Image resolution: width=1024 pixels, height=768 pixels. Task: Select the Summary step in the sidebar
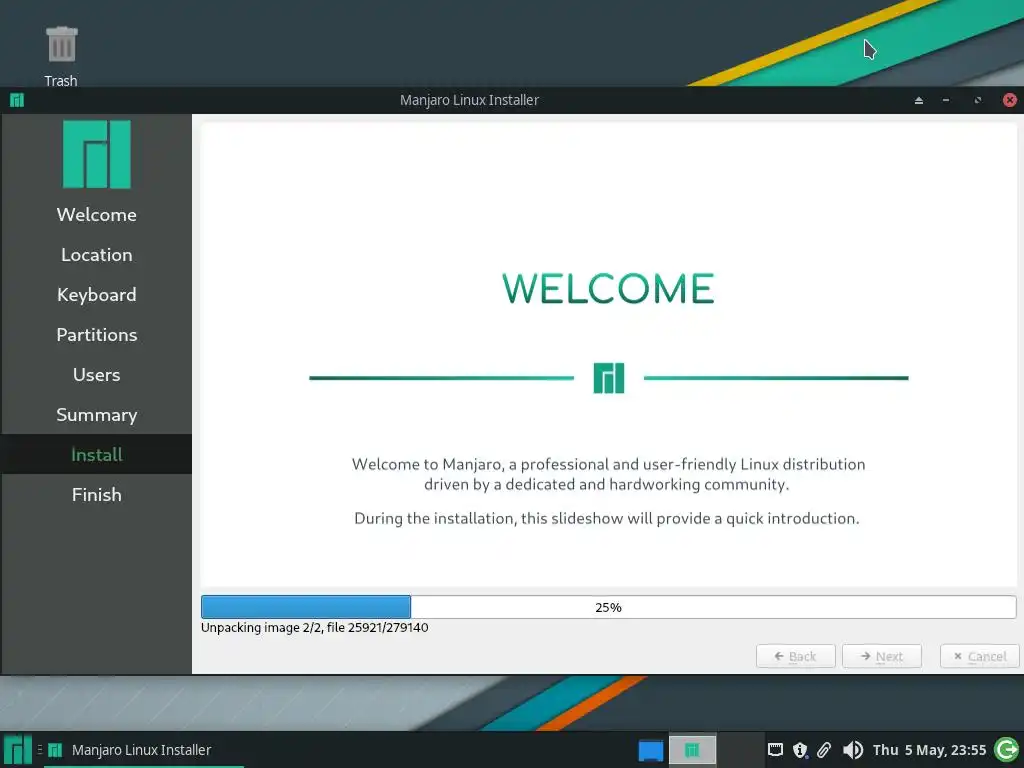tap(97, 414)
